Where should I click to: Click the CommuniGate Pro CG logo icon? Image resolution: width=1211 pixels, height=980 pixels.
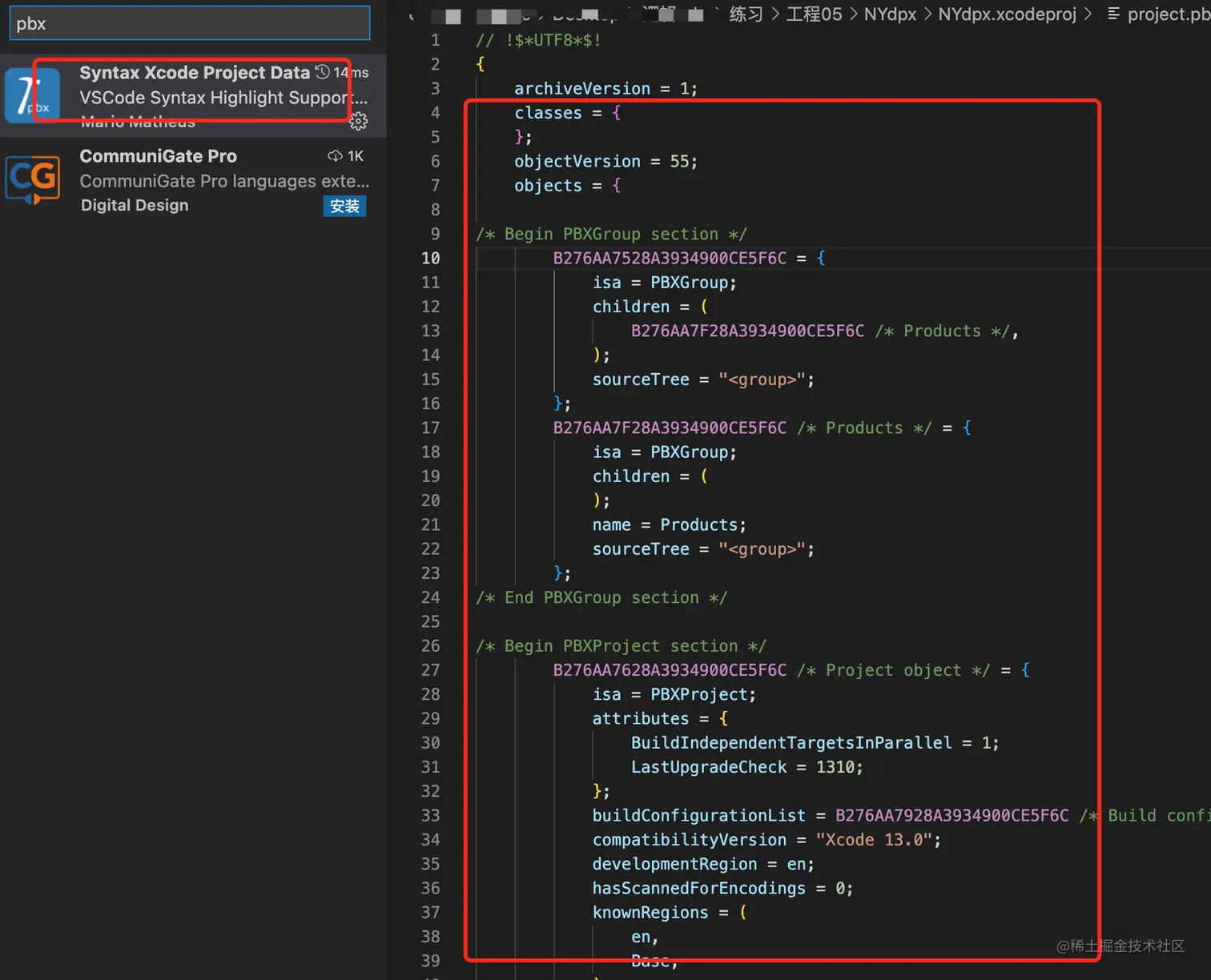pos(33,179)
